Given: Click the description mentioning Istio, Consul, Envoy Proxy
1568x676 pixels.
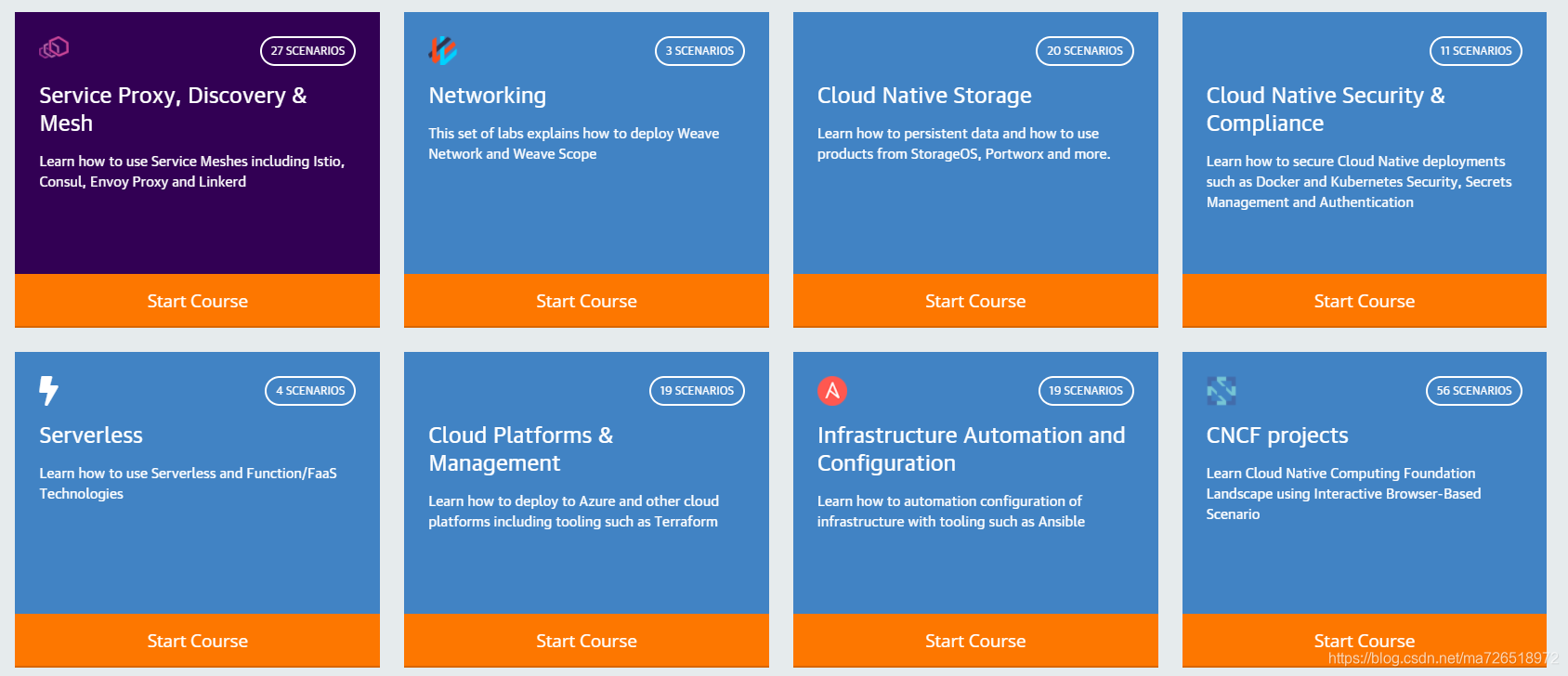Looking at the screenshot, I should [x=192, y=172].
